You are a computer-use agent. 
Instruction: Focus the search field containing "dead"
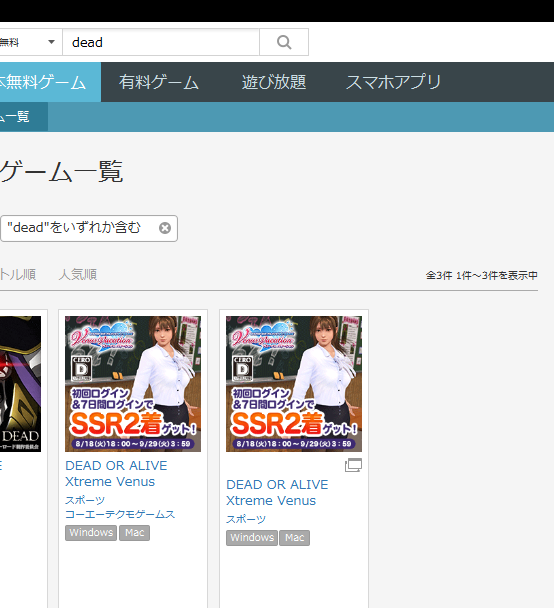tap(161, 42)
